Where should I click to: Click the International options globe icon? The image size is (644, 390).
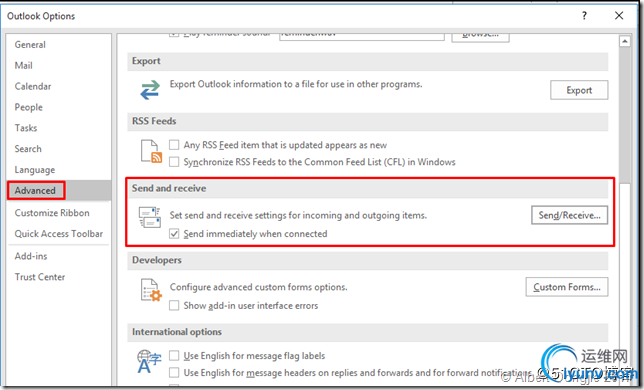(149, 361)
